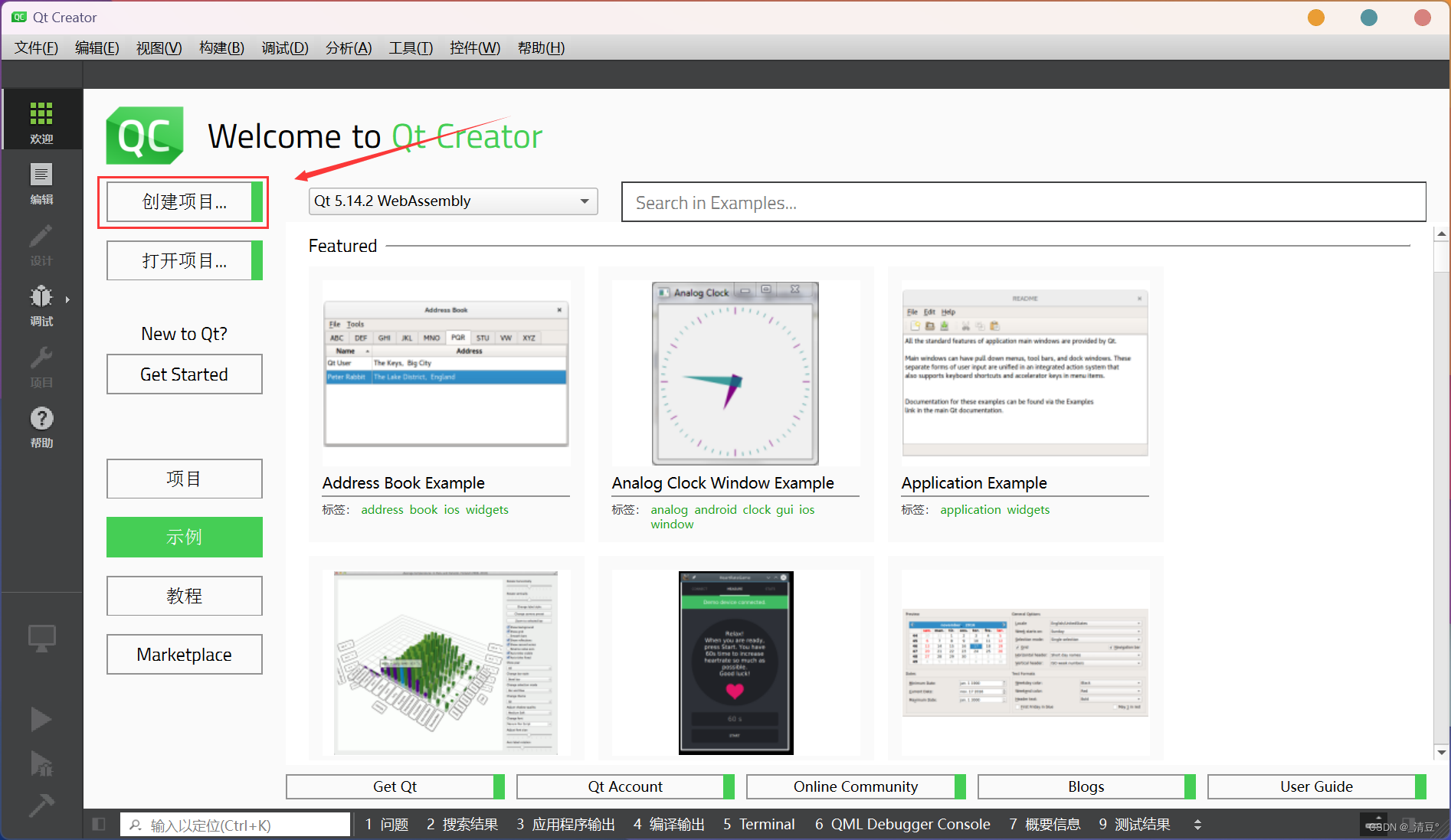Click the kit selector monitor icon
1451x840 pixels.
coord(41,638)
